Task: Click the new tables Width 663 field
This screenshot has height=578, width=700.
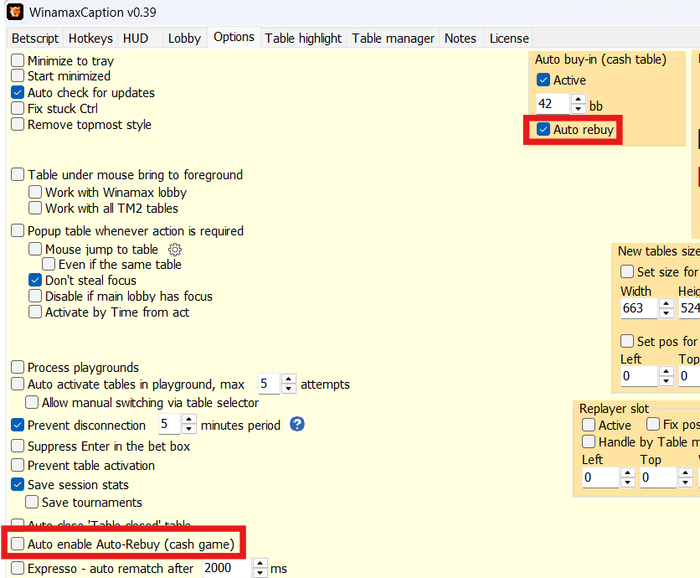Action: [x=639, y=308]
